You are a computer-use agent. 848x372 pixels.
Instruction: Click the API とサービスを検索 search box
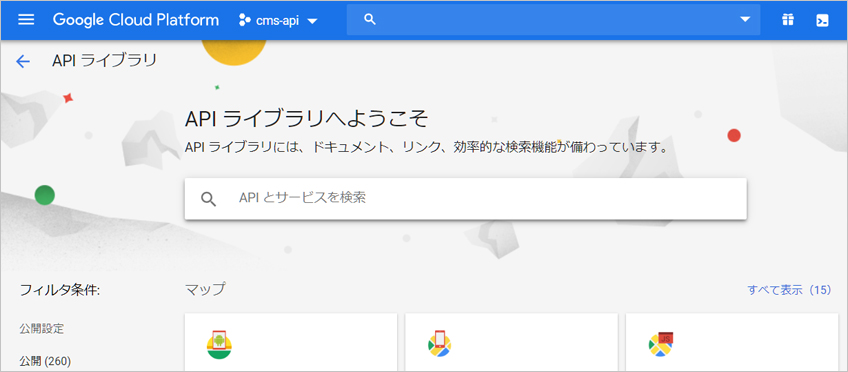466,198
